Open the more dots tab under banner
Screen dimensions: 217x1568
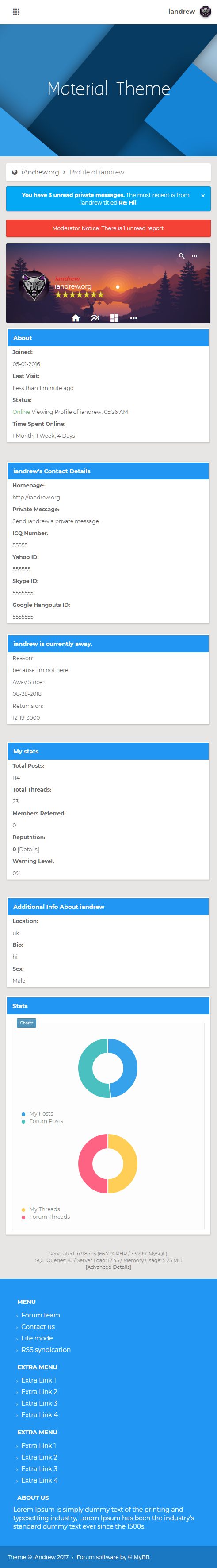pos(133,318)
